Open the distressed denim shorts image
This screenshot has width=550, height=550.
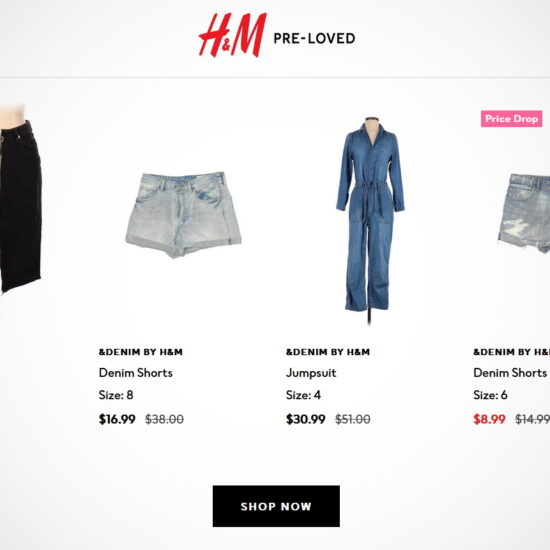click(524, 213)
